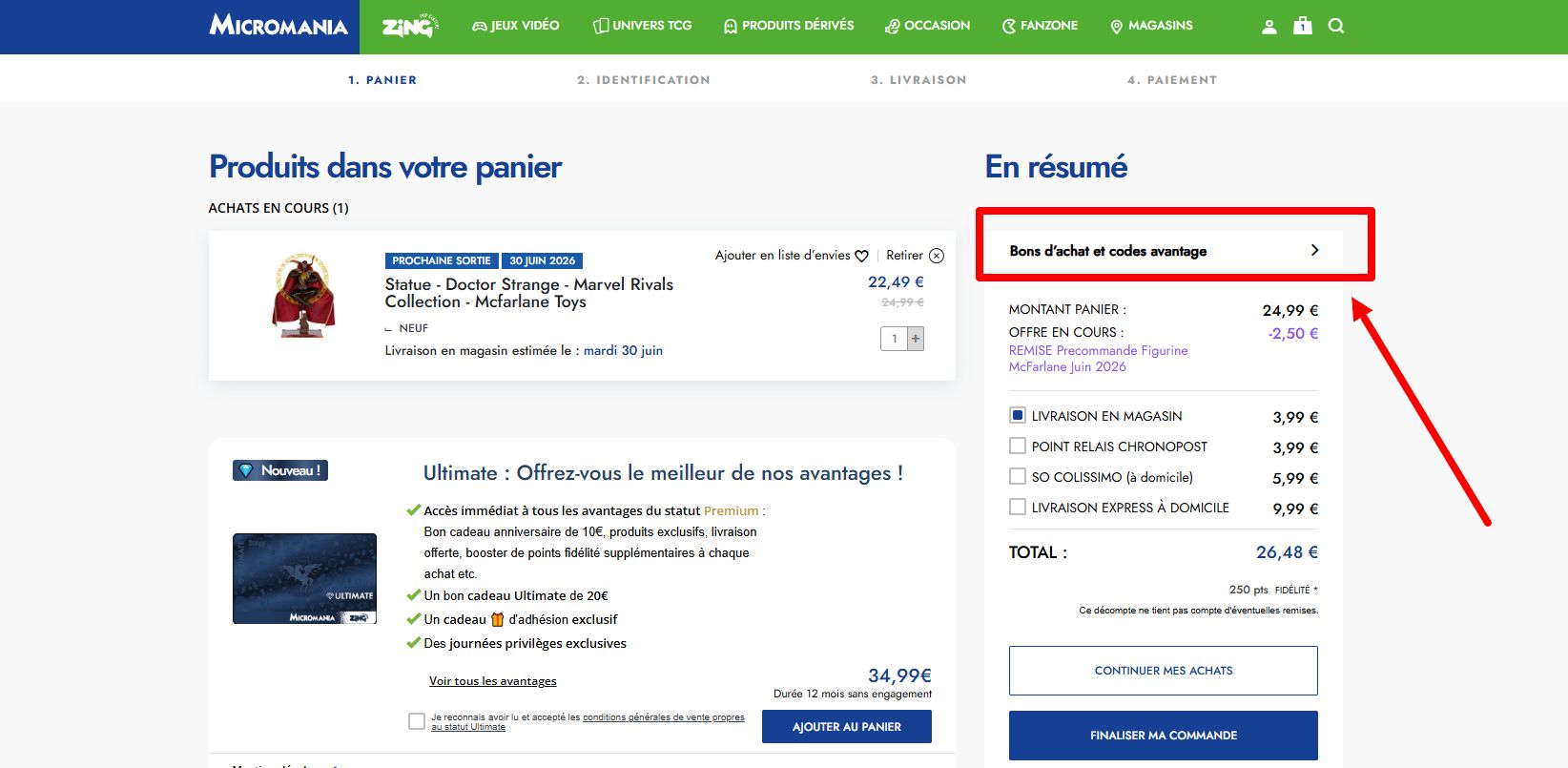
Task: Click the wishlist heart icon
Action: [x=861, y=256]
